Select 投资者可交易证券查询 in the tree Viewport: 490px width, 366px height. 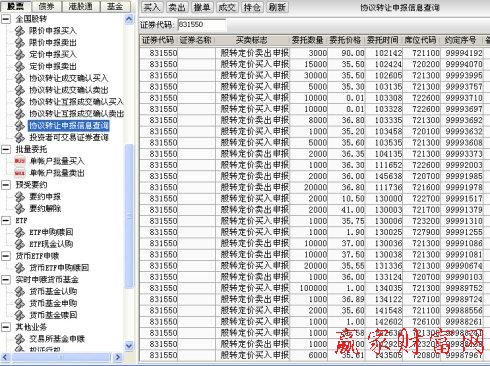pos(69,138)
